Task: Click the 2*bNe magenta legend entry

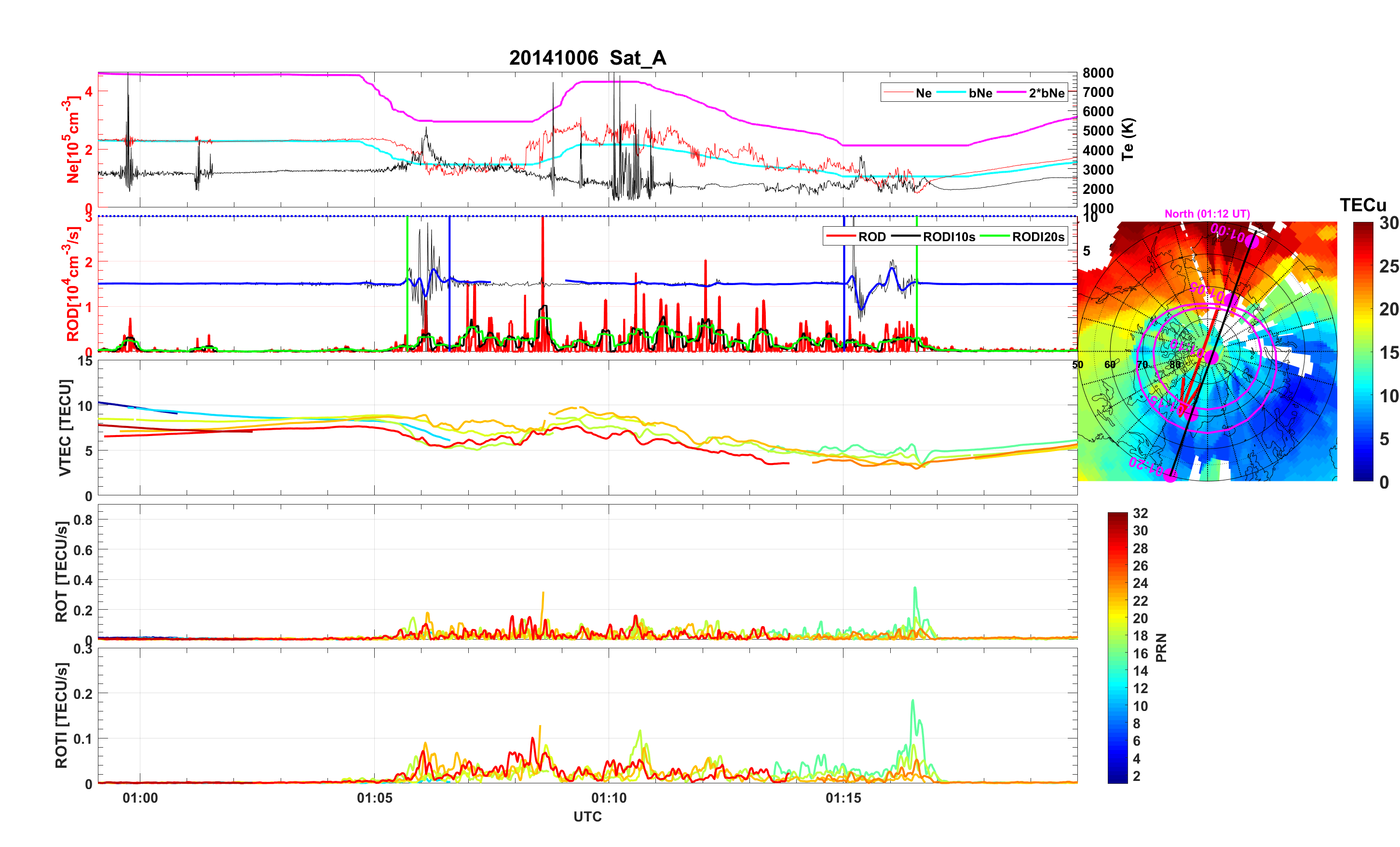Action: coord(1046,93)
